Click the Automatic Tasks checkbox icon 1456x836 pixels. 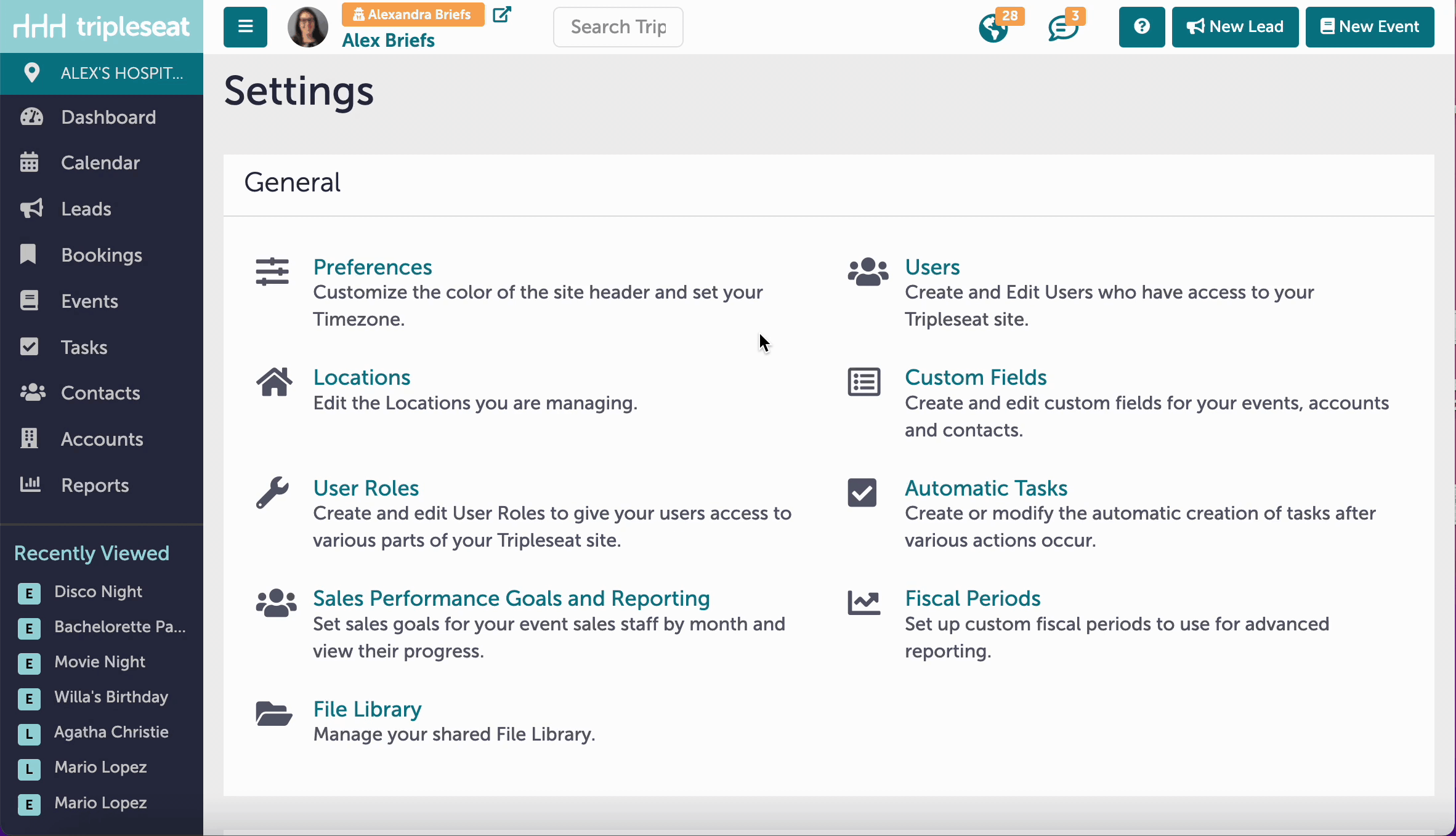click(862, 492)
